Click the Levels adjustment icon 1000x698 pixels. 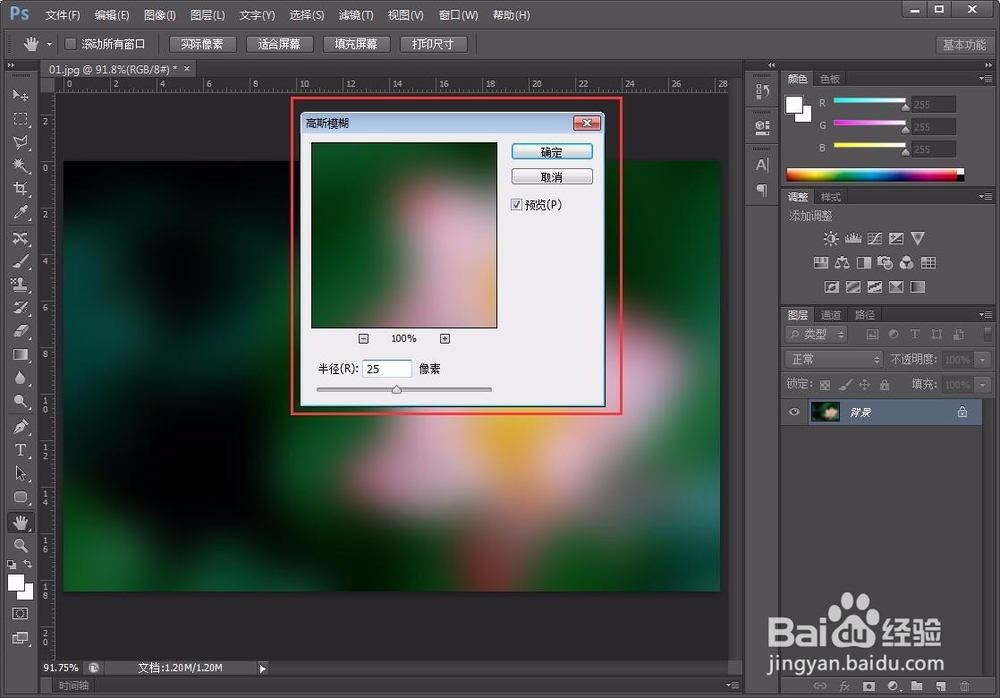(852, 238)
